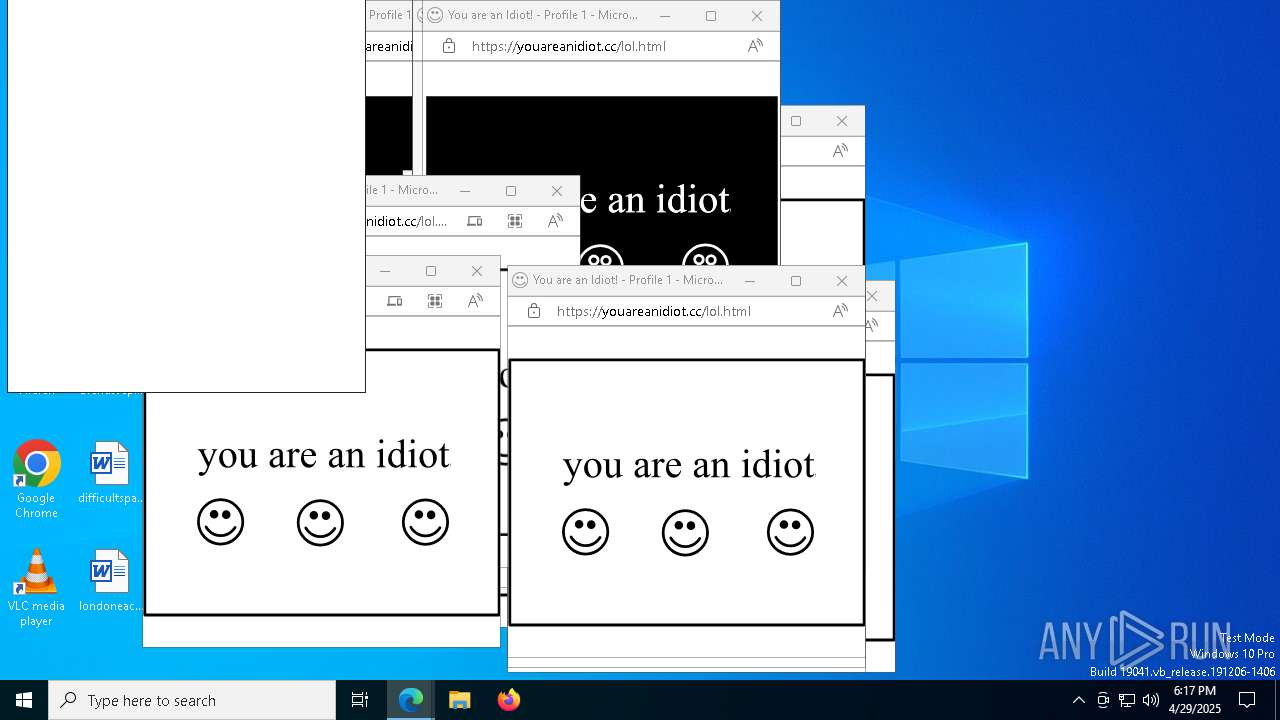Maximize the window above the left idiot page
1280x720 pixels.
(x=431, y=271)
